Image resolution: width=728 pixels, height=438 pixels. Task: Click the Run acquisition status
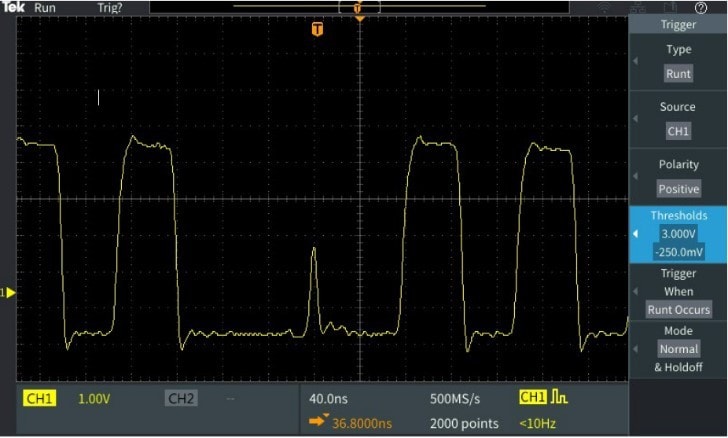45,7
